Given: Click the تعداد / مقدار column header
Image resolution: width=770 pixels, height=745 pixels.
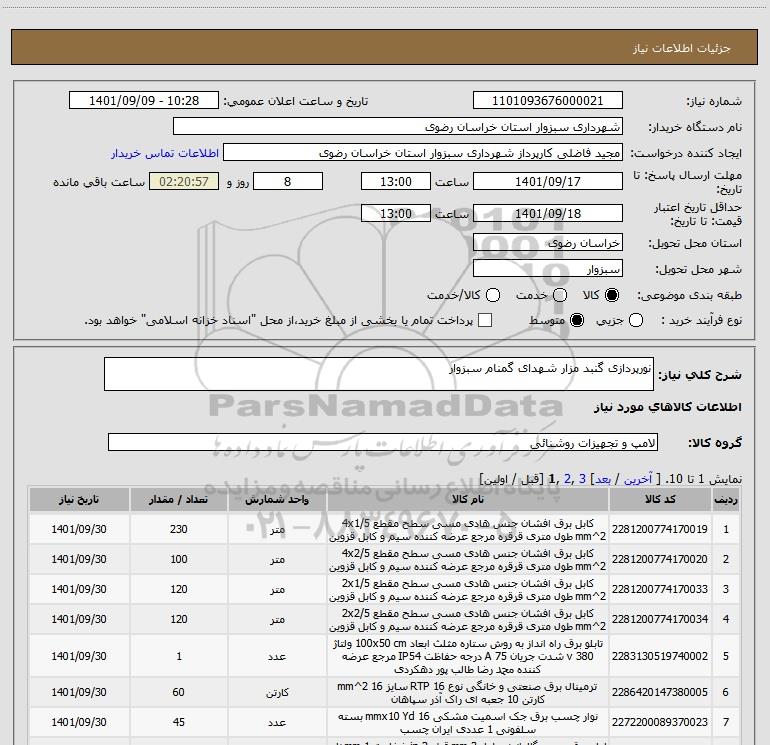Looking at the screenshot, I should tap(179, 499).
